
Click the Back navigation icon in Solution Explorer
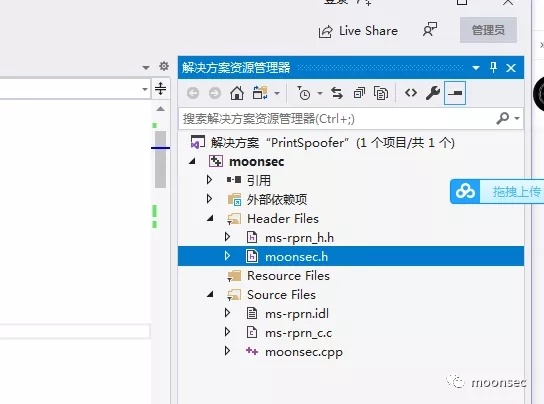[x=193, y=93]
